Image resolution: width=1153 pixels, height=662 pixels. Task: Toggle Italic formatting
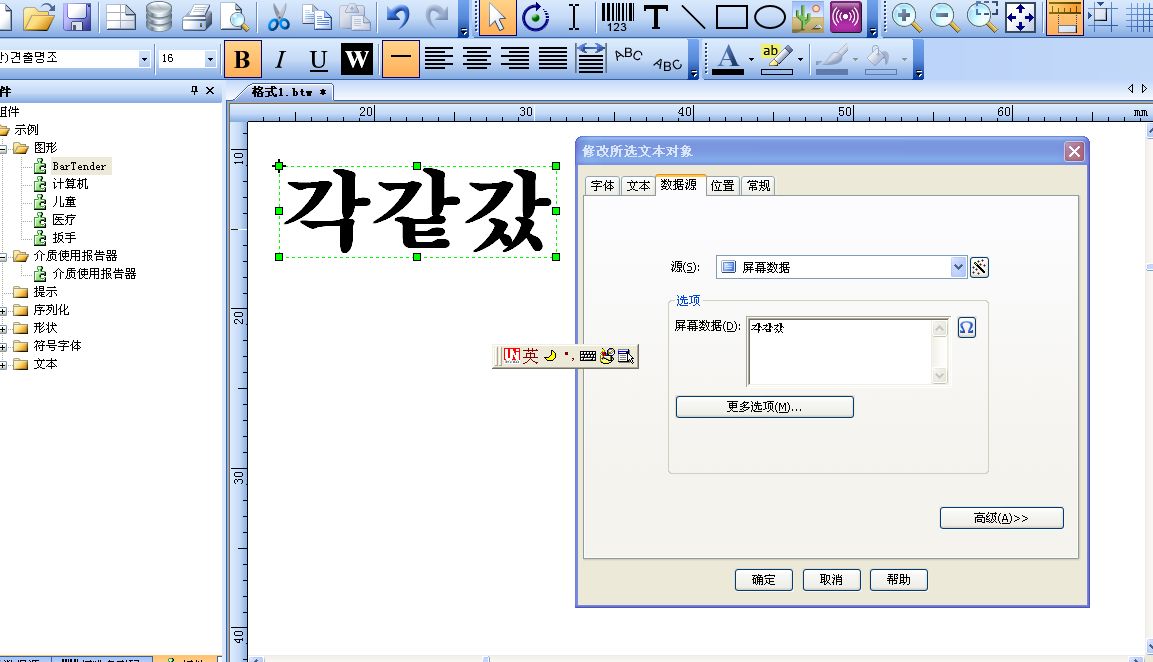point(280,60)
